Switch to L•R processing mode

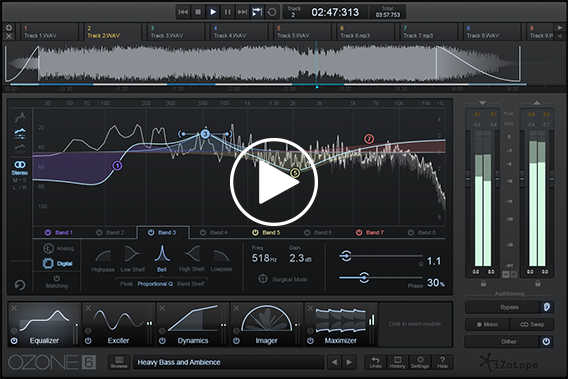20,188
